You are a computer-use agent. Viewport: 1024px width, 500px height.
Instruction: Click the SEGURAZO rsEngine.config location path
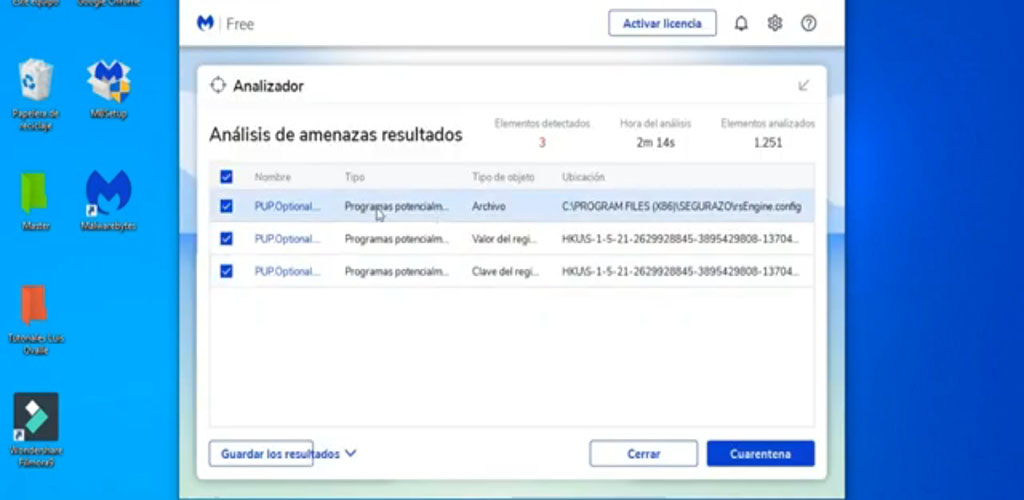(x=681, y=206)
